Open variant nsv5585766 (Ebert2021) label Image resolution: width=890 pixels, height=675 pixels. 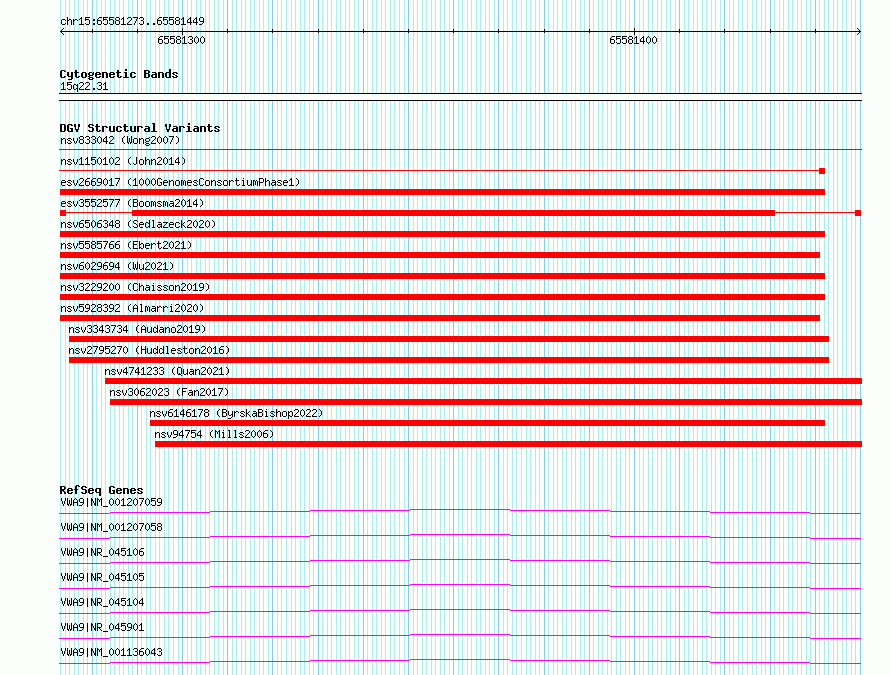pos(126,245)
